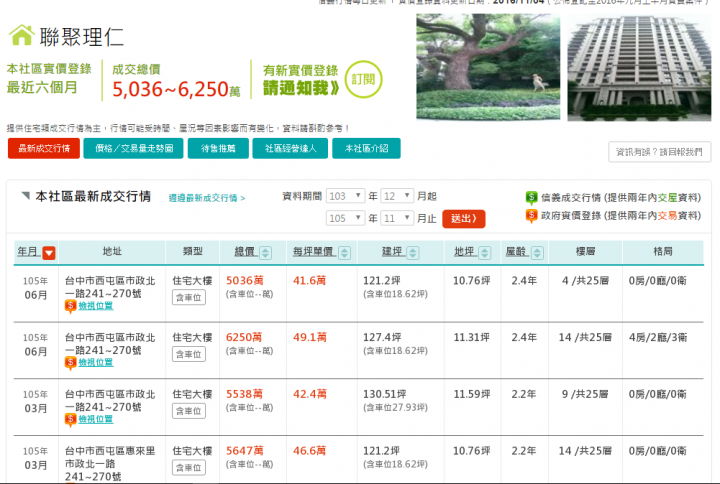Screen dimensions: 720x484
Task: Click green dollar icon next to 信義成交行情
Action: coord(531,198)
